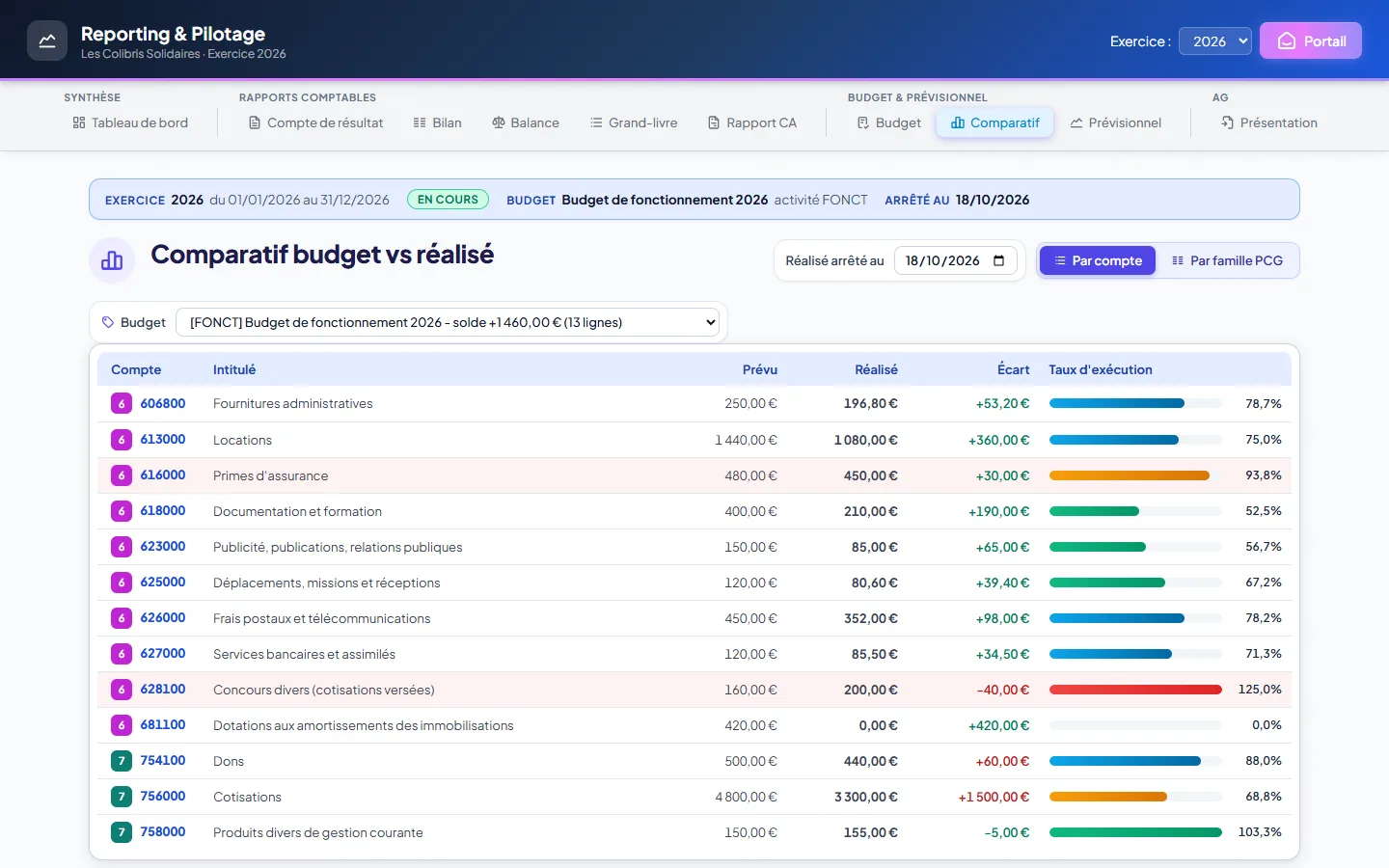Open account 628100 link
The height and width of the screenshot is (868, 1389).
tap(163, 690)
